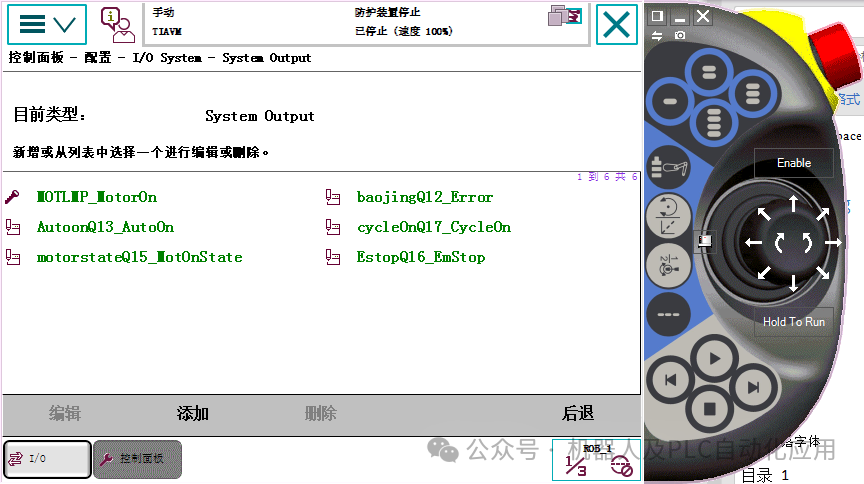
Task: Switch to the I/O task tab
Action: pyautogui.click(x=47, y=459)
